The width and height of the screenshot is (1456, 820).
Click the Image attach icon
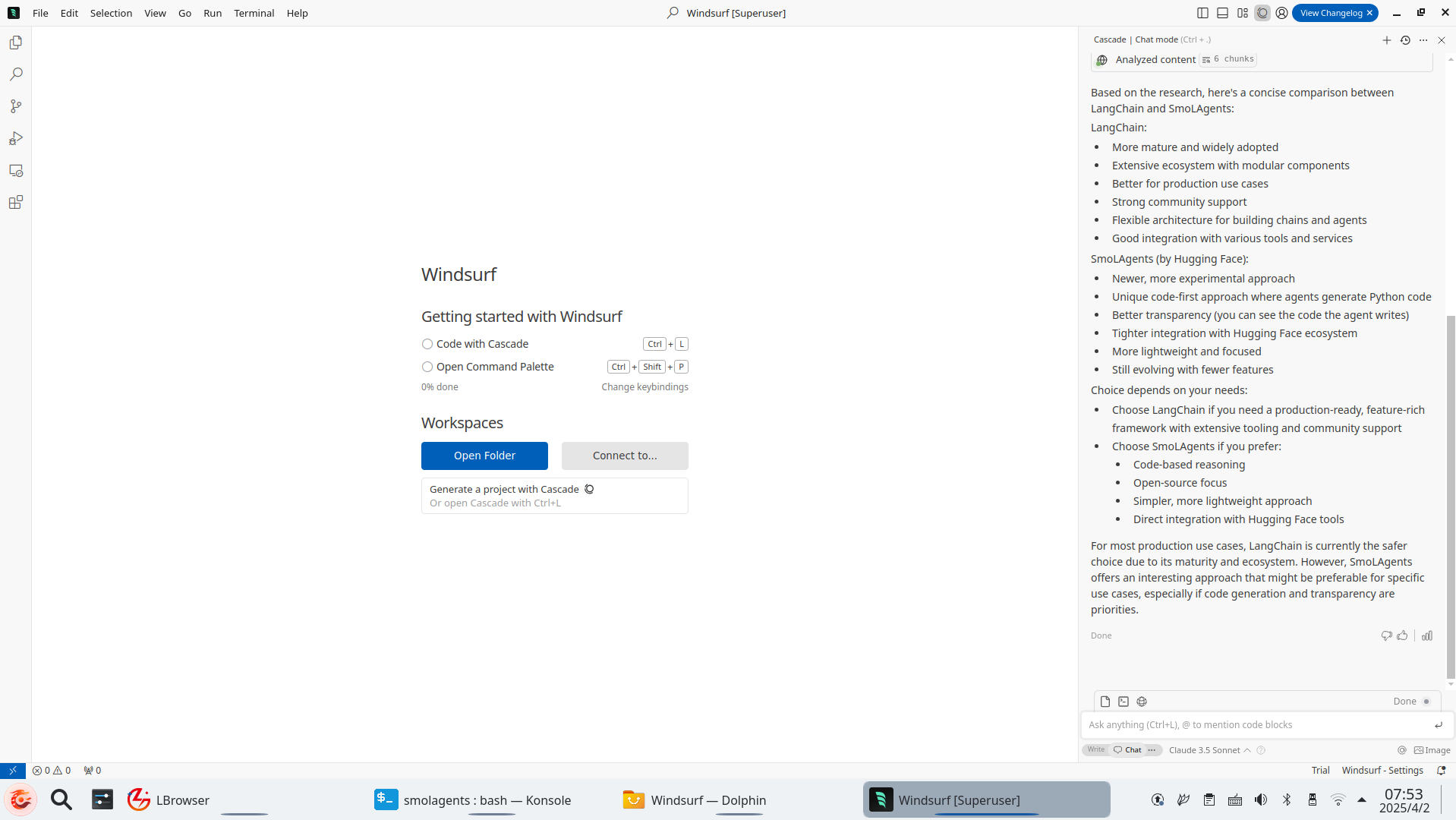(x=1432, y=750)
